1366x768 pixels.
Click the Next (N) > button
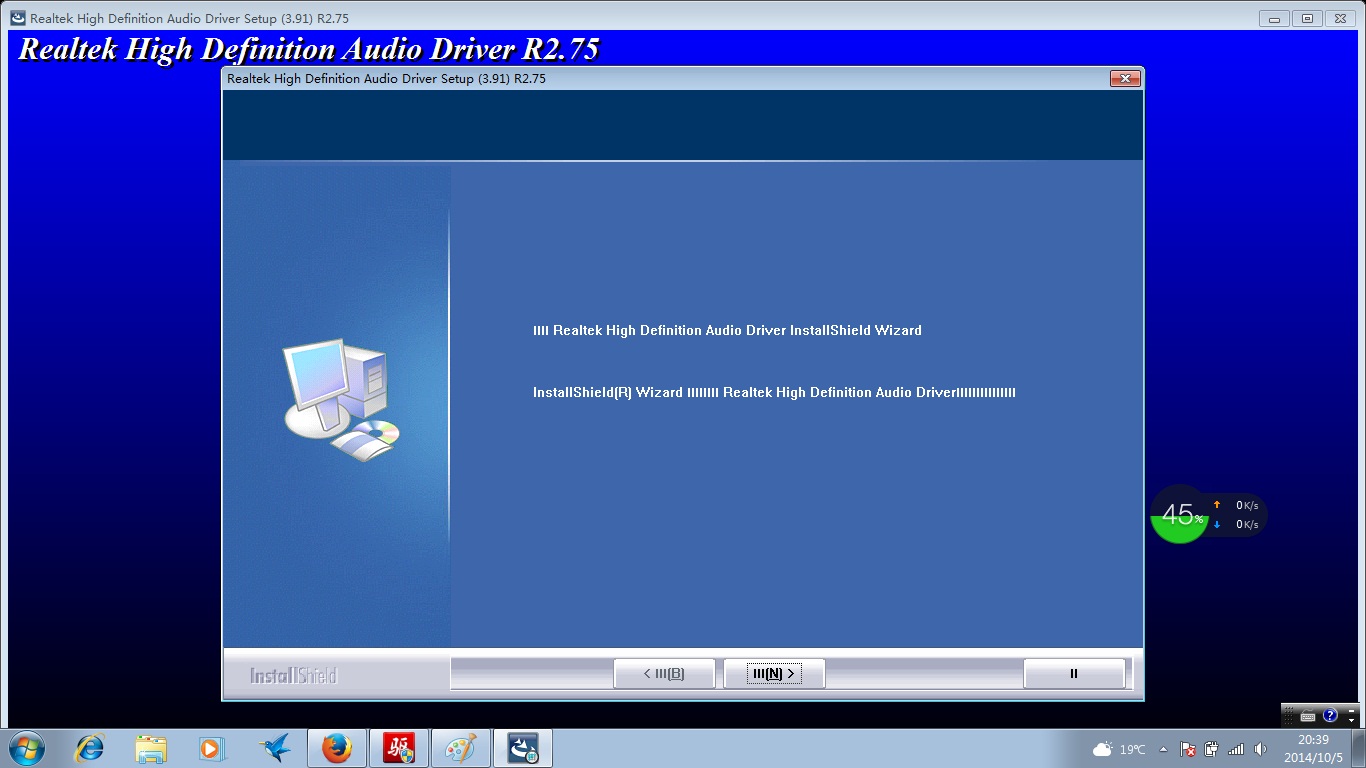click(x=774, y=674)
